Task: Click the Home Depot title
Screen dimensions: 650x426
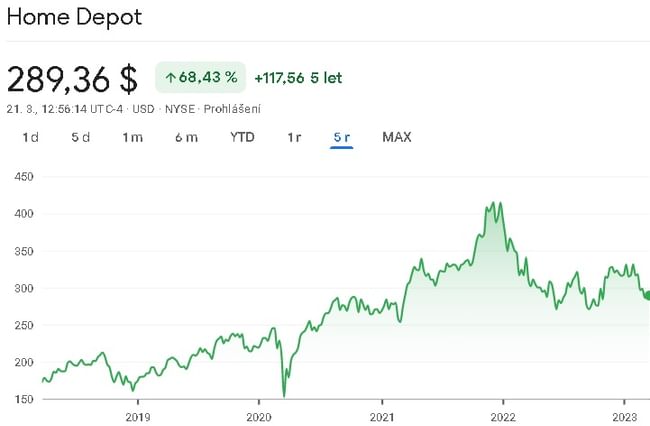Action: (x=74, y=17)
